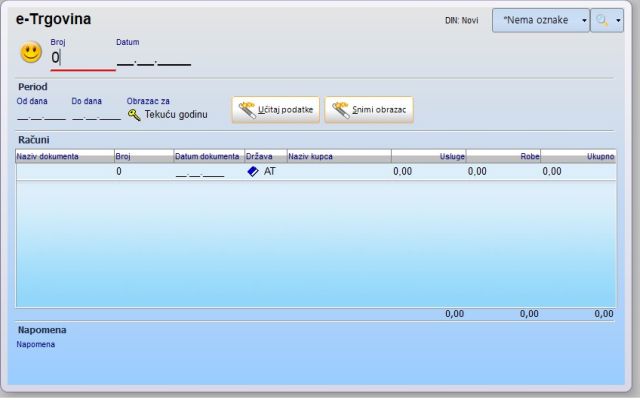Click the Datum dokumenta column header
The image size is (640, 400).
click(208, 156)
